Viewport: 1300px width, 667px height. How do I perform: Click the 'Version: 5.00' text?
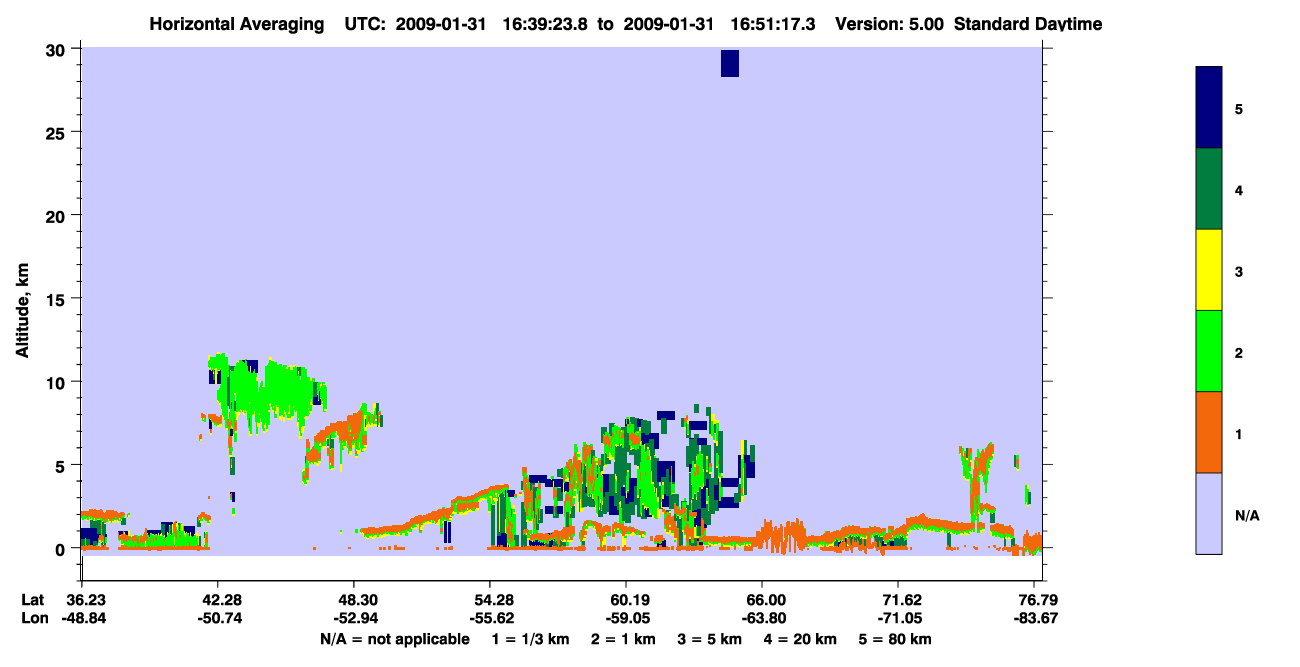890,24
